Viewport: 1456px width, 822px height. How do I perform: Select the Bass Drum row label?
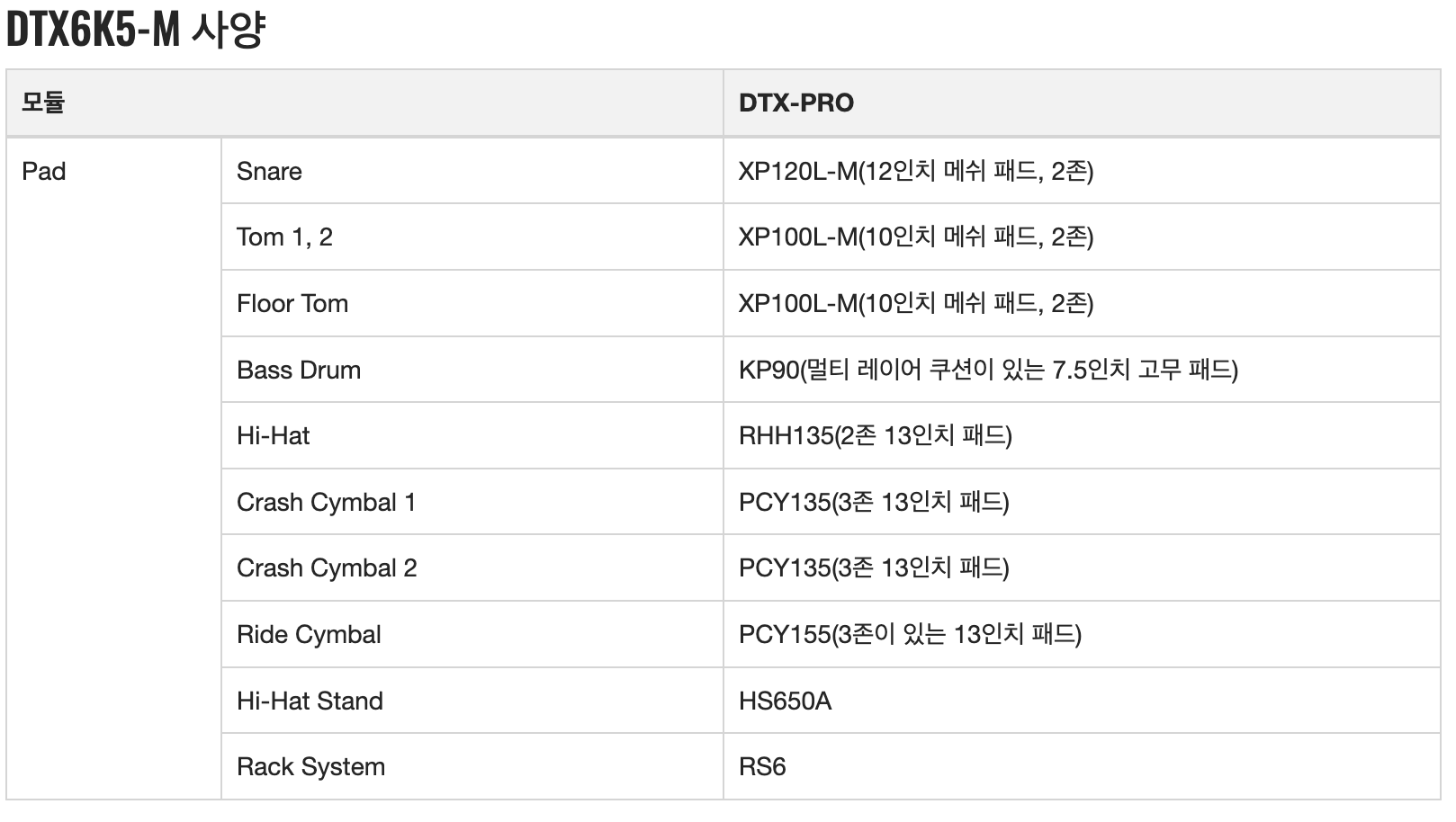299,370
